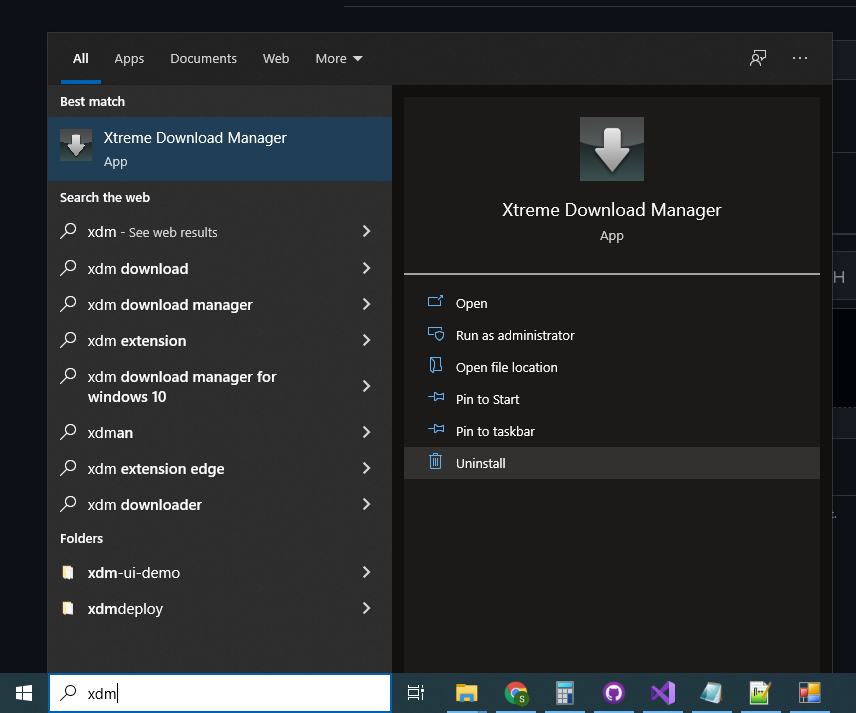Launch GitHub Desktop from the taskbar

[x=613, y=692]
